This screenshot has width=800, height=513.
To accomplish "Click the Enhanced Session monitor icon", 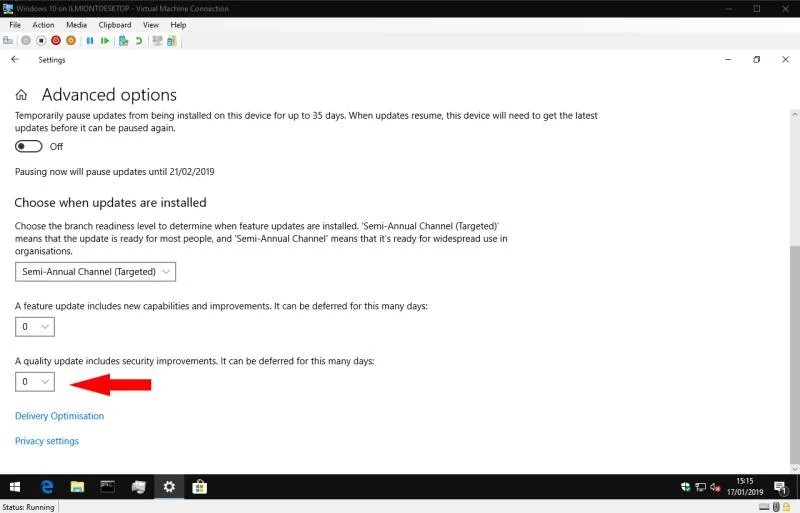I will (x=157, y=40).
